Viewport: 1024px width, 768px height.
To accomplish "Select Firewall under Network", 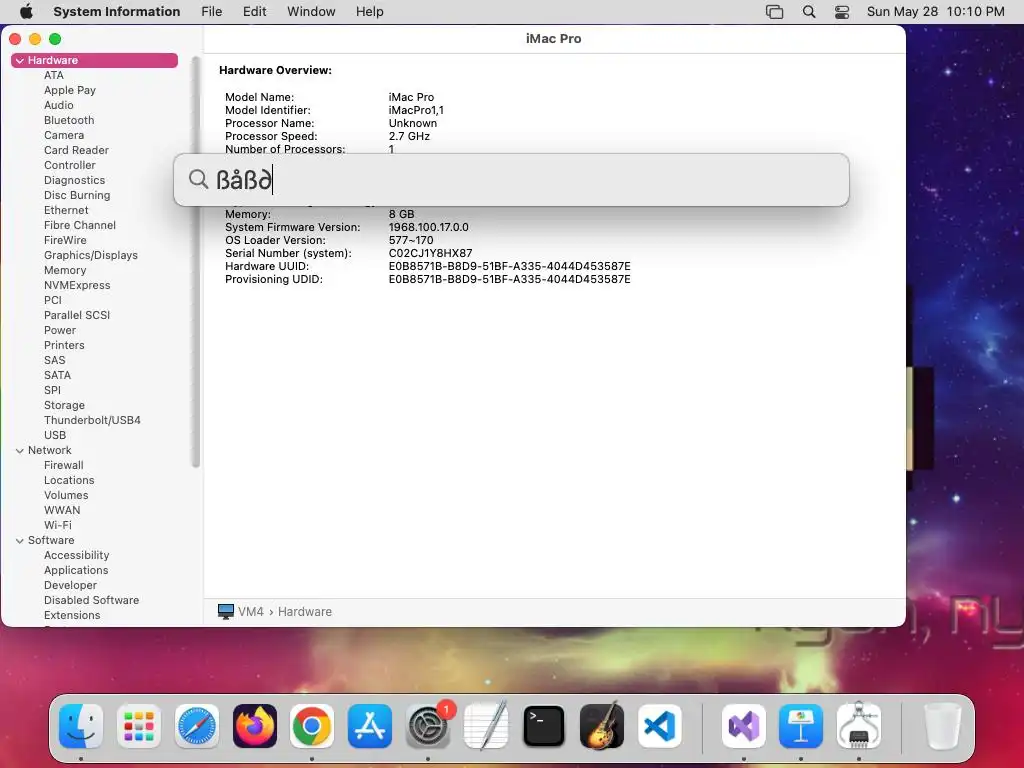I will pyautogui.click(x=63, y=466).
